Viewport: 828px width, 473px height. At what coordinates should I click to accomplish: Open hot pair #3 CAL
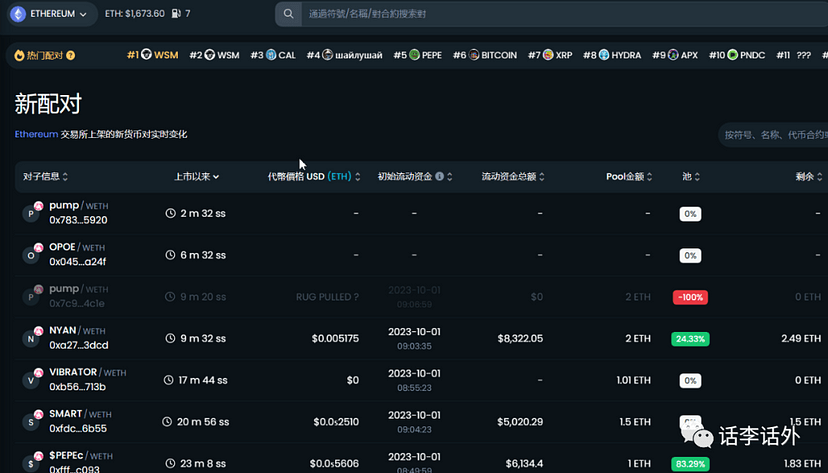pyautogui.click(x=273, y=55)
